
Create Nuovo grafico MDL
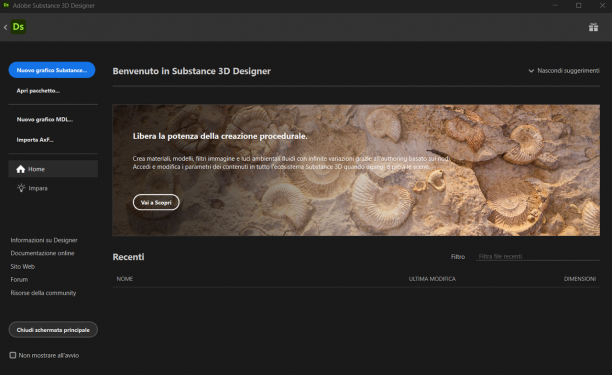tap(44, 119)
